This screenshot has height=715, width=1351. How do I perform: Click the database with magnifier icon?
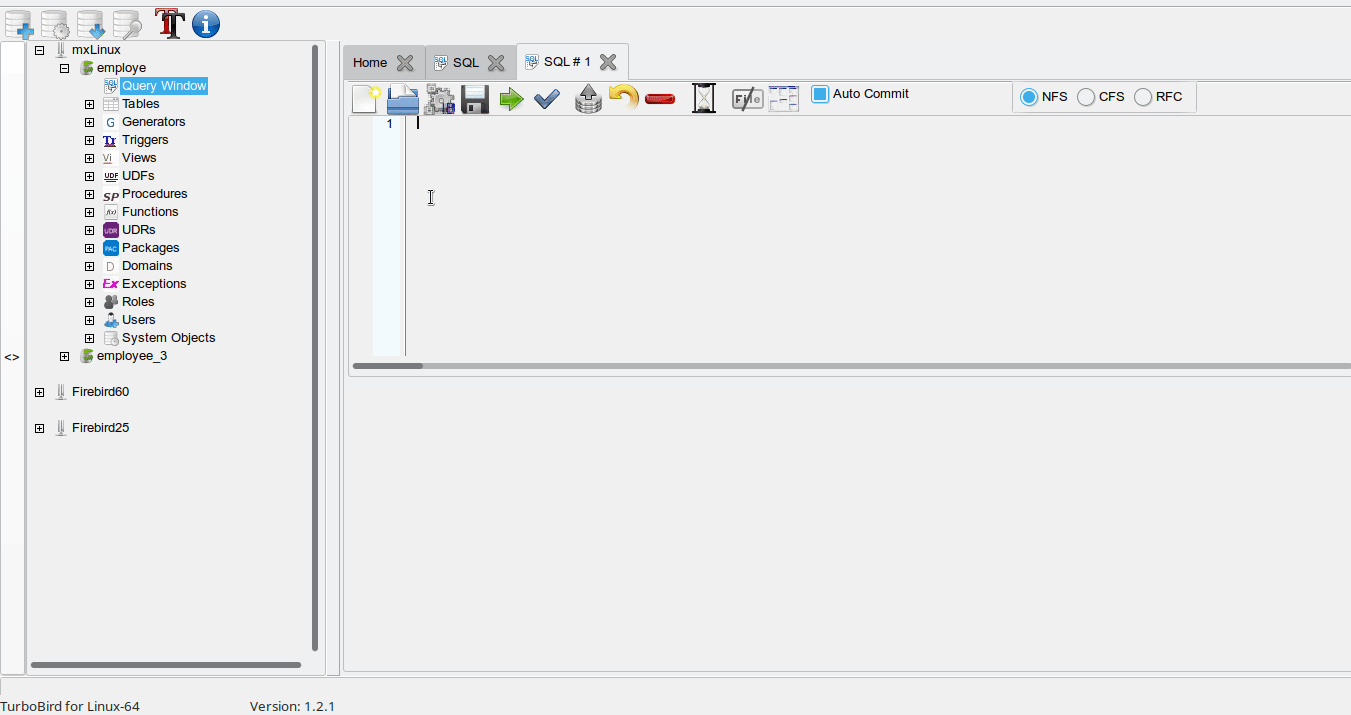click(126, 24)
